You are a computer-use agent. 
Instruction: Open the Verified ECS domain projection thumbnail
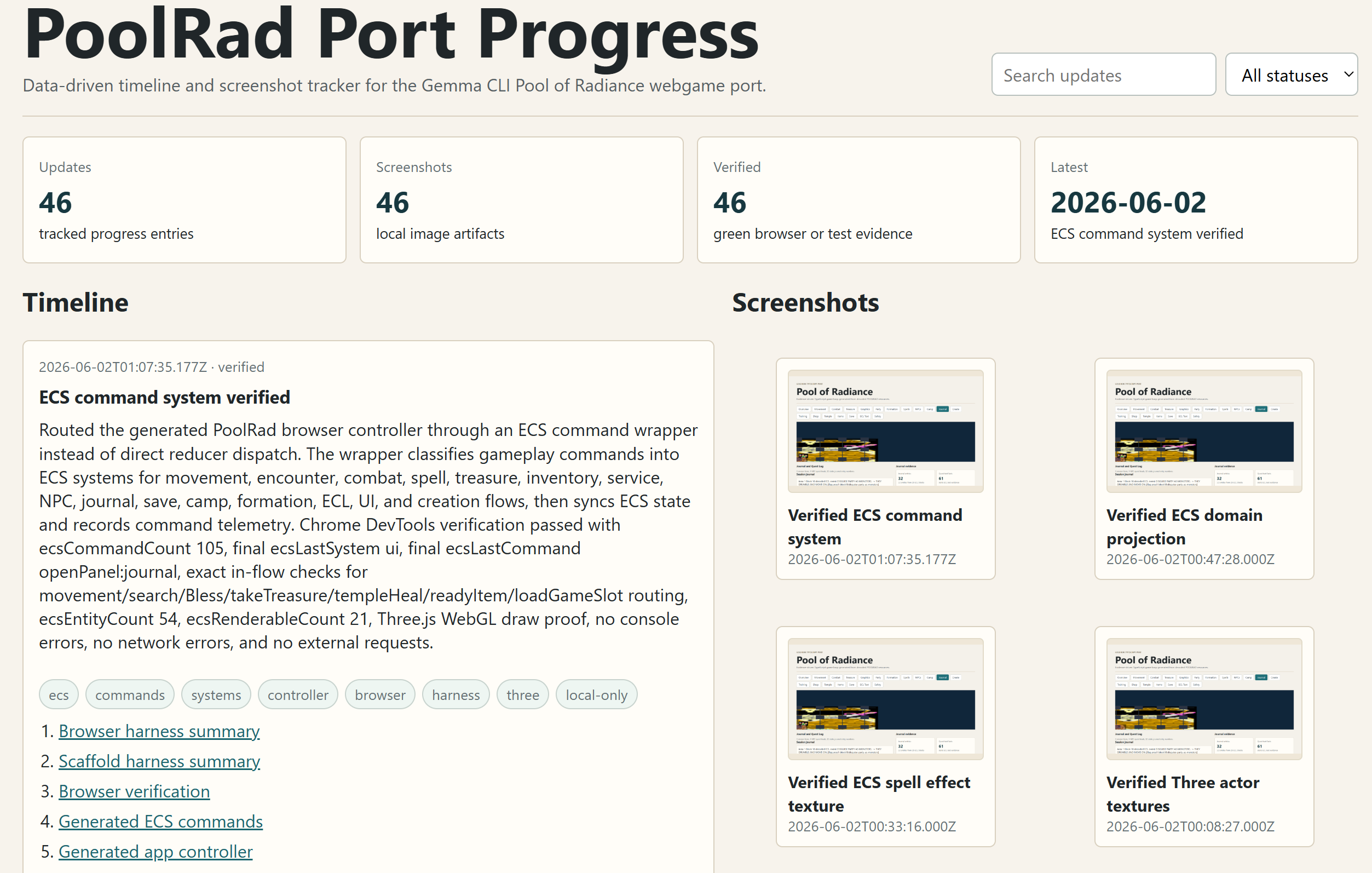click(x=1204, y=432)
